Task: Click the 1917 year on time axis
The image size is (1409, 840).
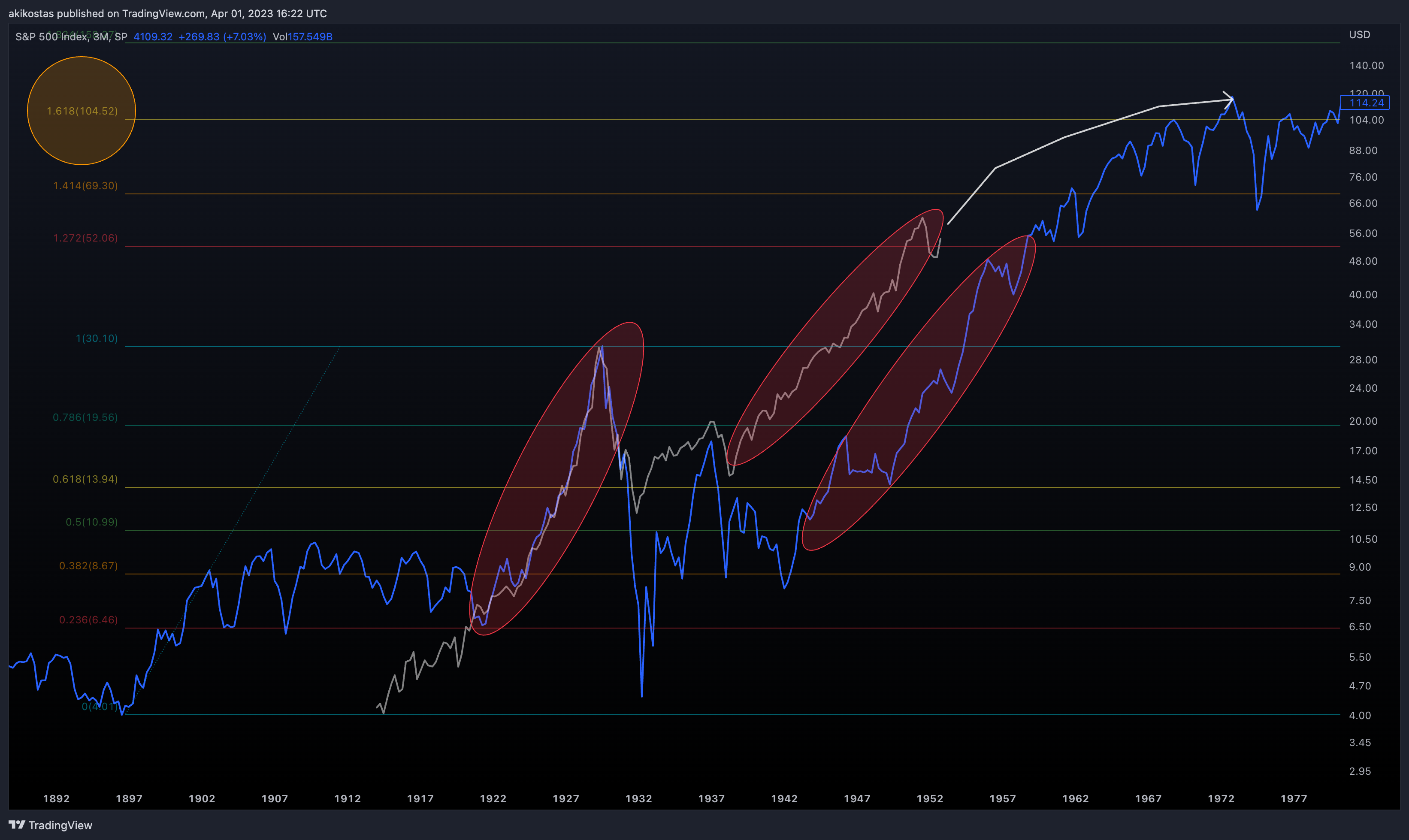Action: click(x=420, y=799)
